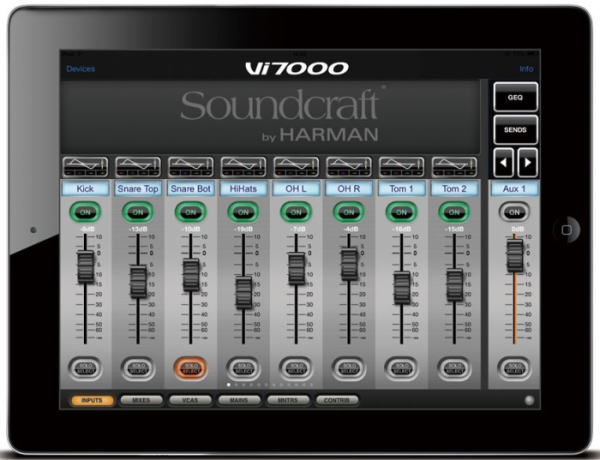
Task: Toggle HiHats channel ON button
Action: coord(243,212)
